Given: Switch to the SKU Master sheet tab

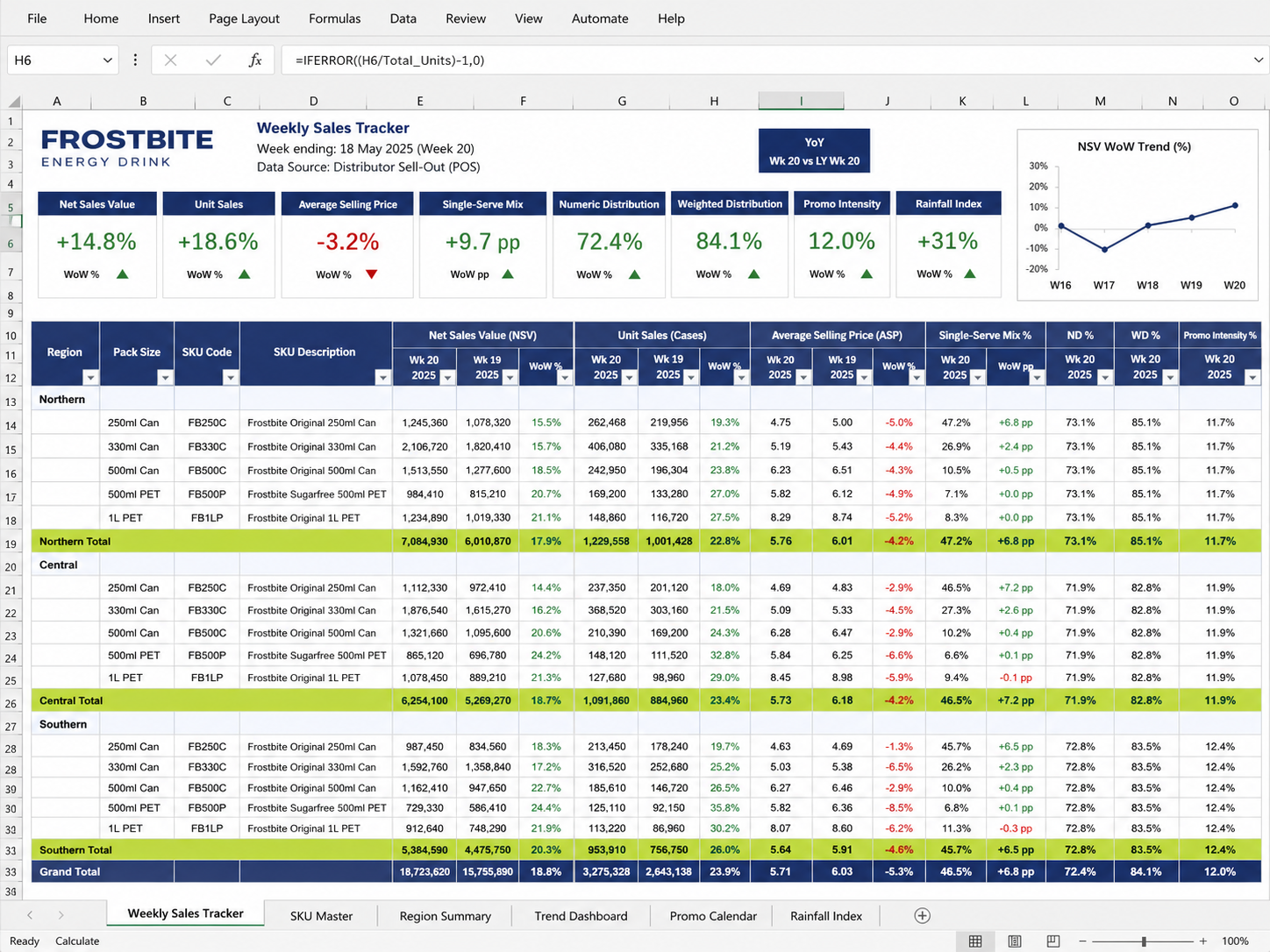Looking at the screenshot, I should coord(321,916).
